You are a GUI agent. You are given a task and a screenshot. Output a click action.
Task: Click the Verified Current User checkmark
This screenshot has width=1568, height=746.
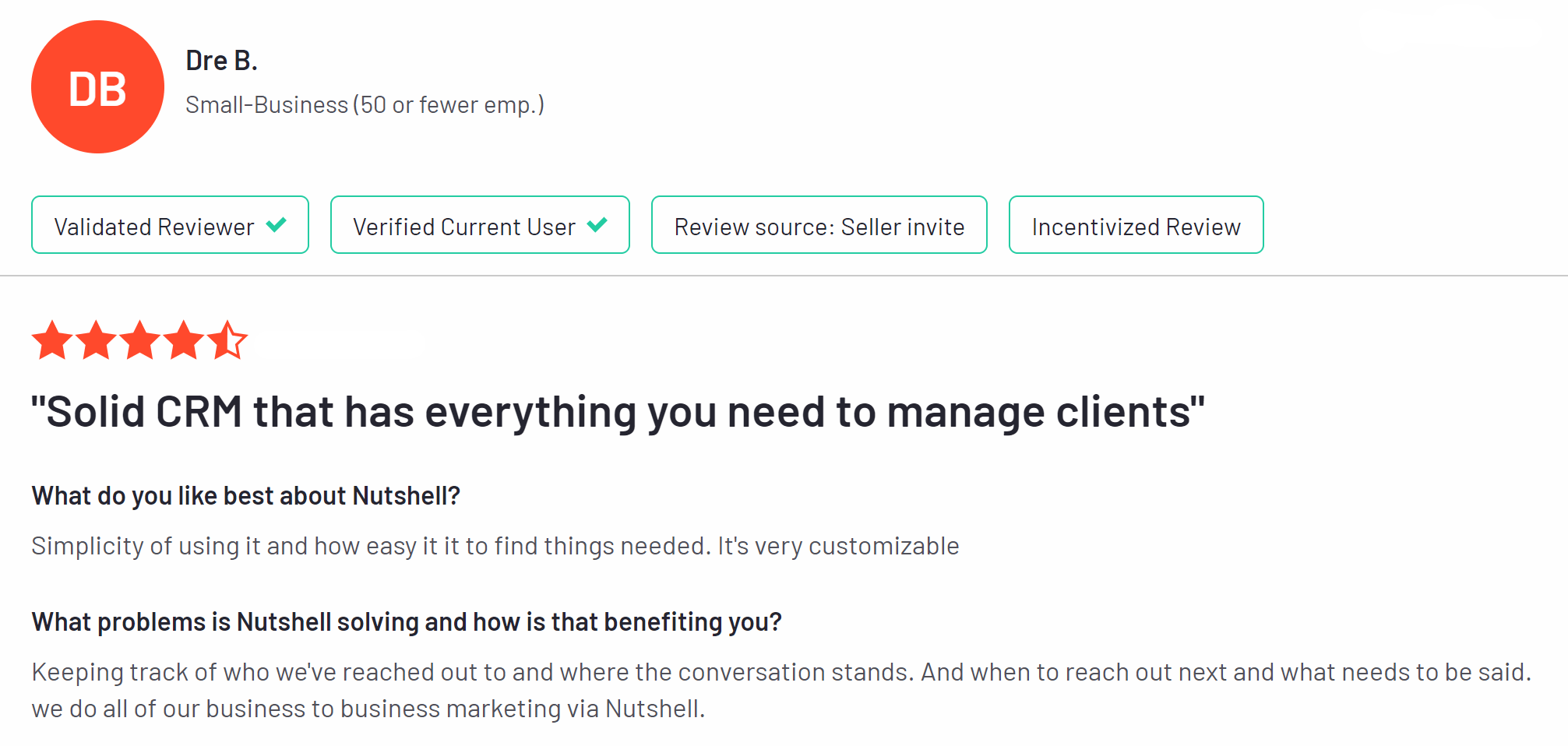pyautogui.click(x=597, y=225)
